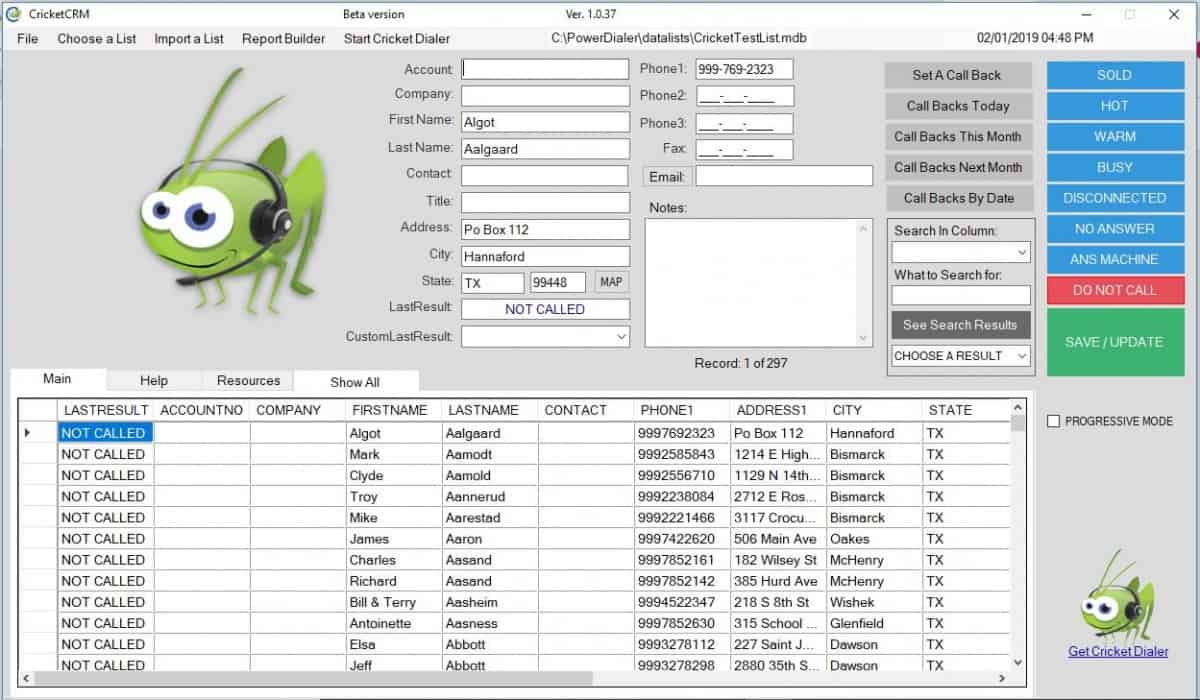The width and height of the screenshot is (1200, 700).
Task: View Call Backs Today
Action: 958,105
